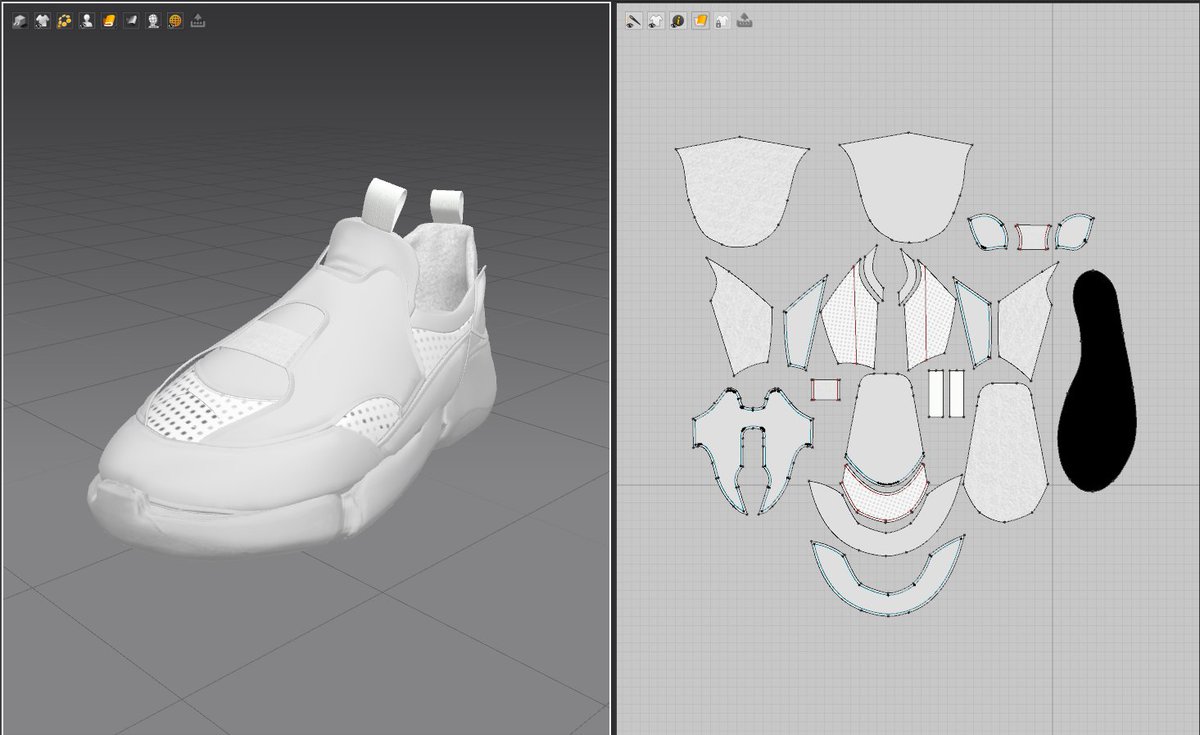This screenshot has height=735, width=1200.
Task: Select the yellow textured surface icon in 2D toolbar
Action: coord(700,20)
